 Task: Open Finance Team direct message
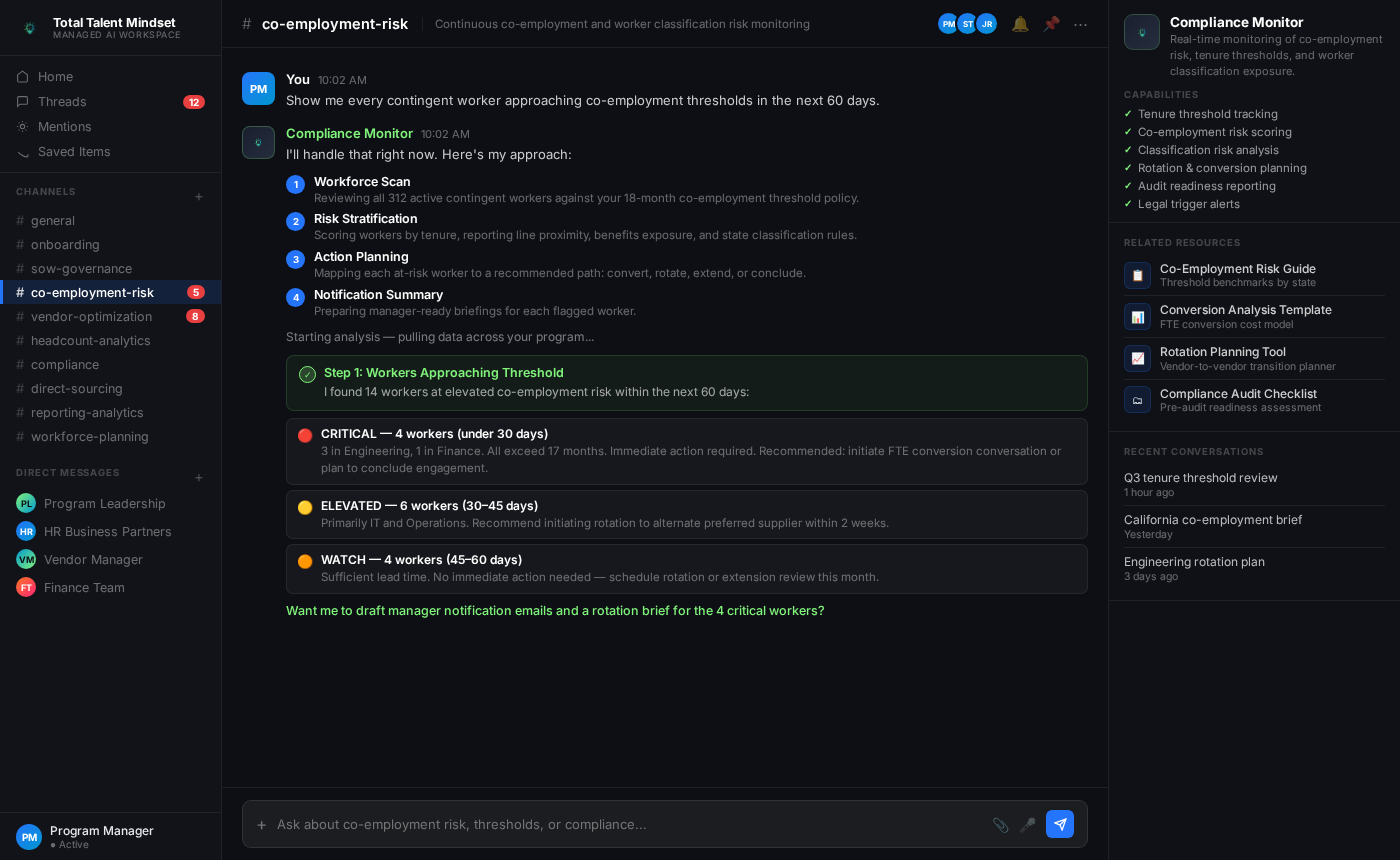[x=110, y=587]
